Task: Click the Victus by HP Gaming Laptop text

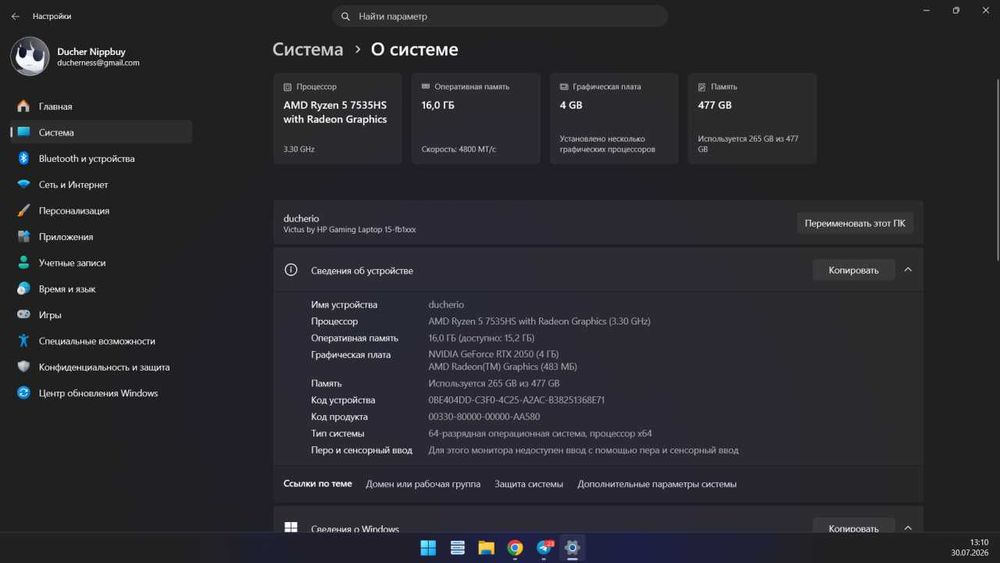Action: pyautogui.click(x=349, y=230)
